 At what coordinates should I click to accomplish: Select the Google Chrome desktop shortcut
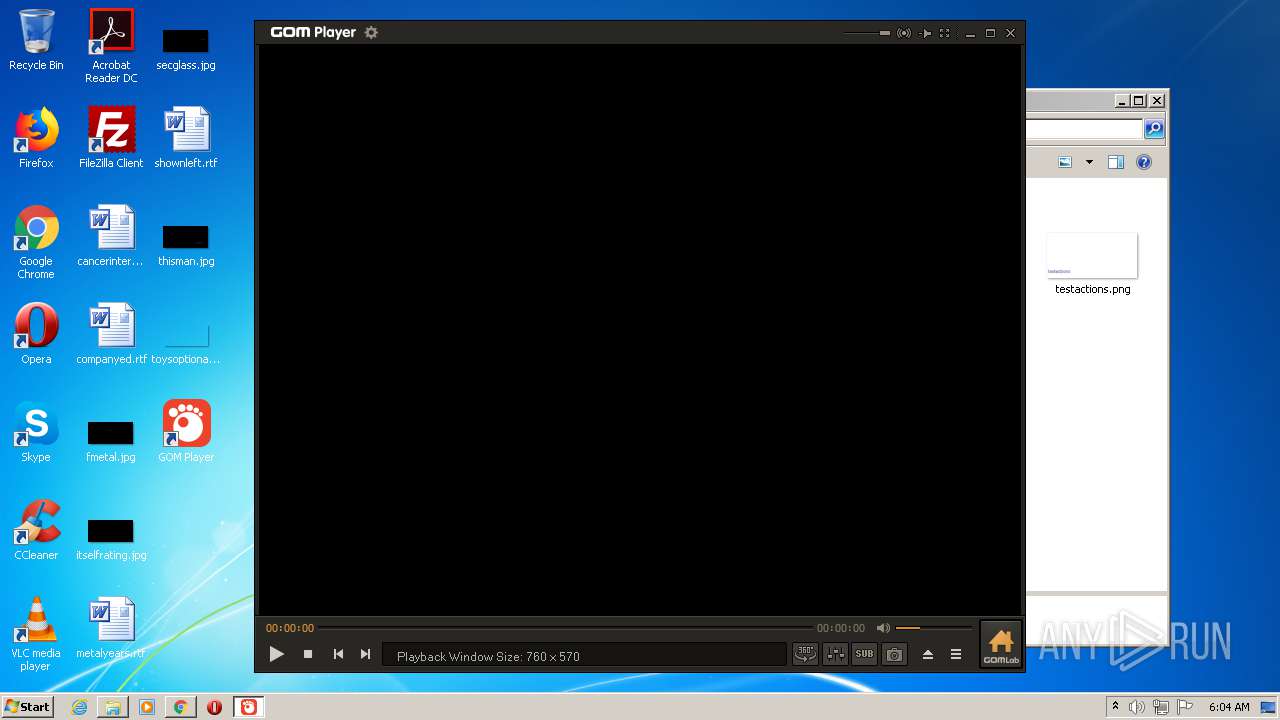(36, 242)
